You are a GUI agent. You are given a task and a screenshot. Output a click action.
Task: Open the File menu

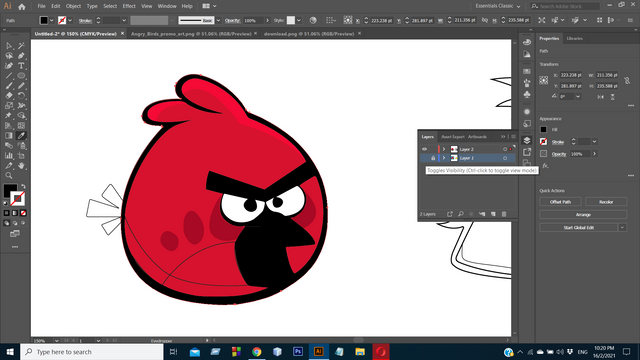pyautogui.click(x=42, y=6)
